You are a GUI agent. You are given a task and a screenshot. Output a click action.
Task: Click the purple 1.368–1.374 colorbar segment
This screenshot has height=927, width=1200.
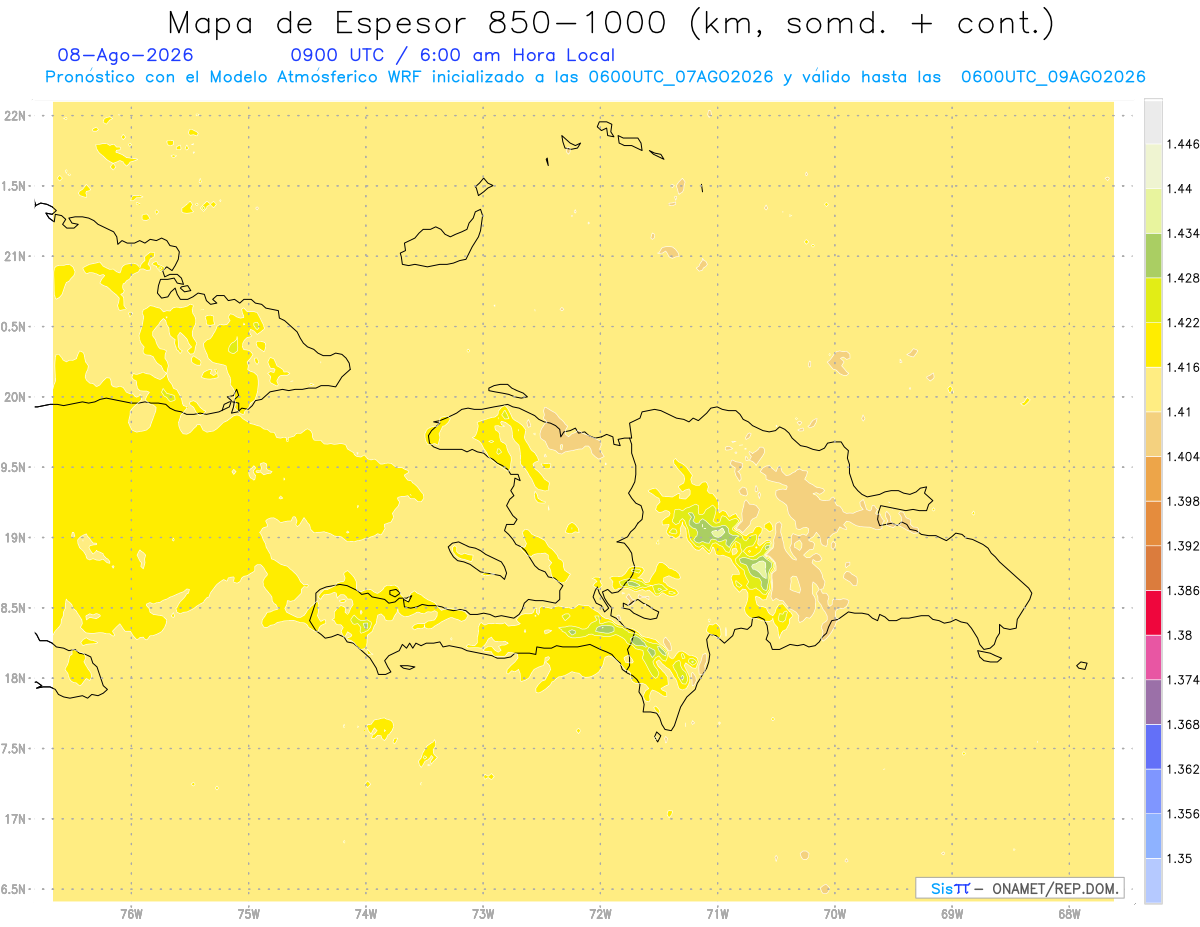click(x=1153, y=702)
